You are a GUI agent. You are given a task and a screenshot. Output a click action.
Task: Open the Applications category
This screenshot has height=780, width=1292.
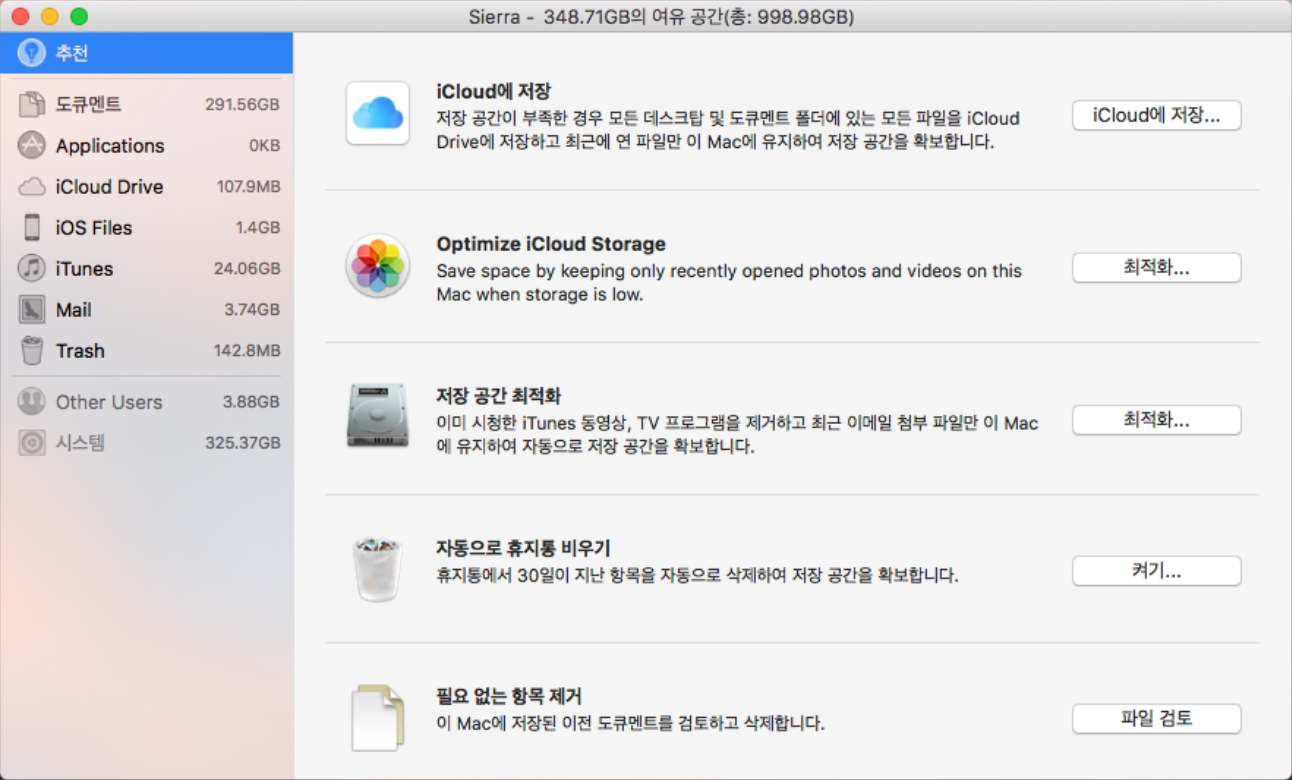point(146,145)
